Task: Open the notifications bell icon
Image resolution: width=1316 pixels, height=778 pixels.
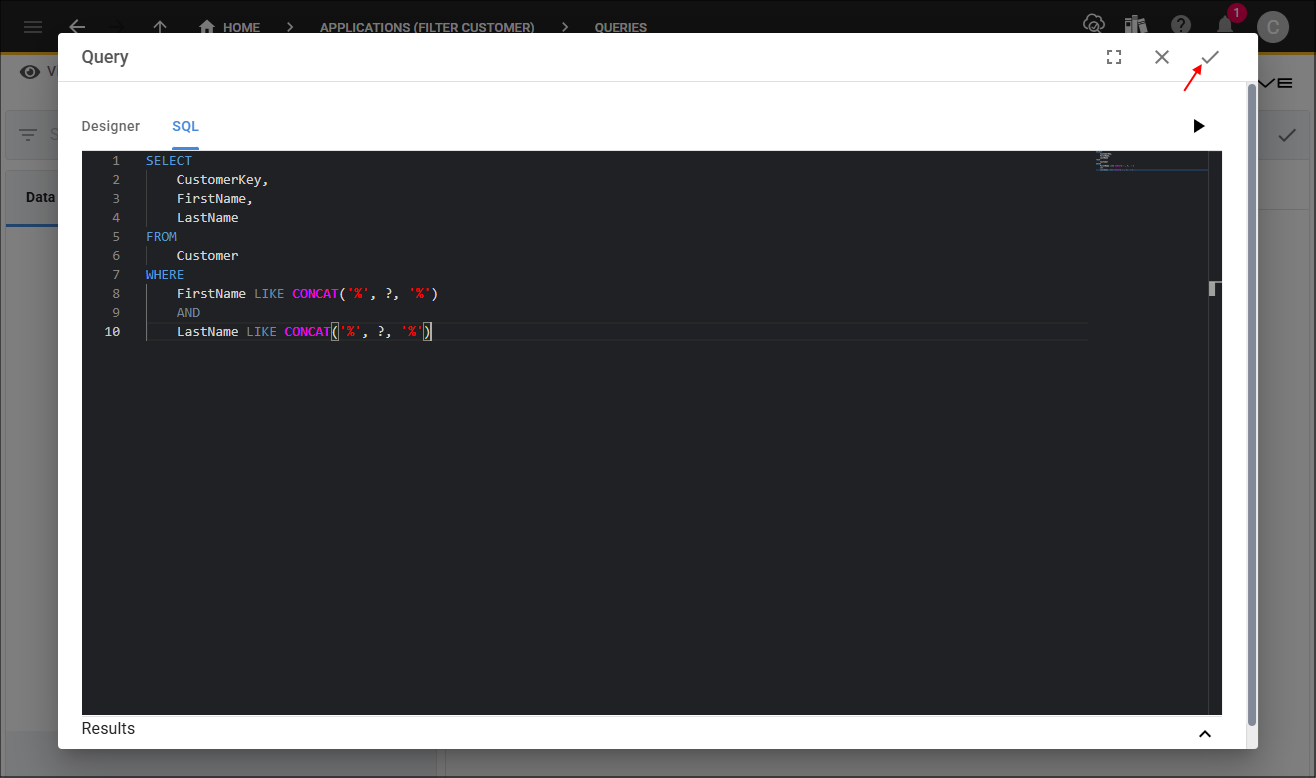Action: tap(1225, 25)
